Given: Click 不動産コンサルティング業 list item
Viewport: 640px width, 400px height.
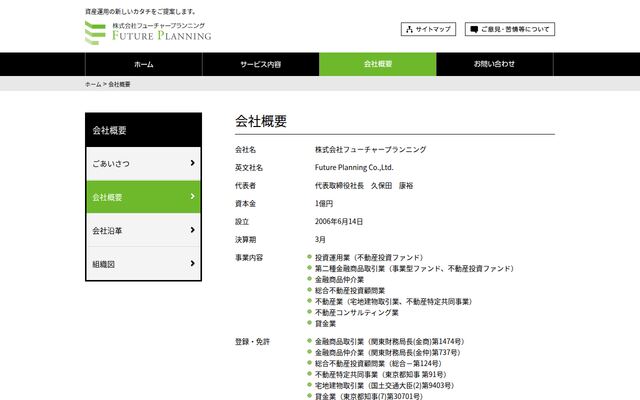Looking at the screenshot, I should point(356,313).
